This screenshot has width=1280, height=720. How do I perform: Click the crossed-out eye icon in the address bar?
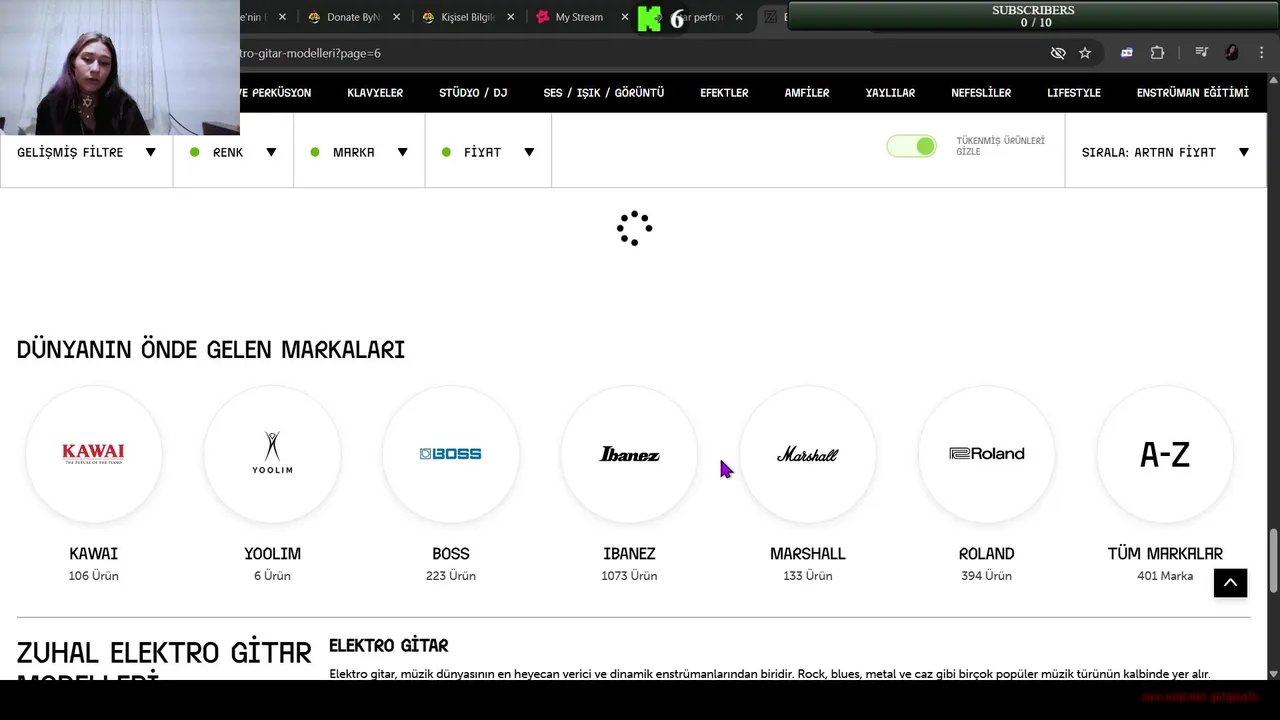point(1058,53)
